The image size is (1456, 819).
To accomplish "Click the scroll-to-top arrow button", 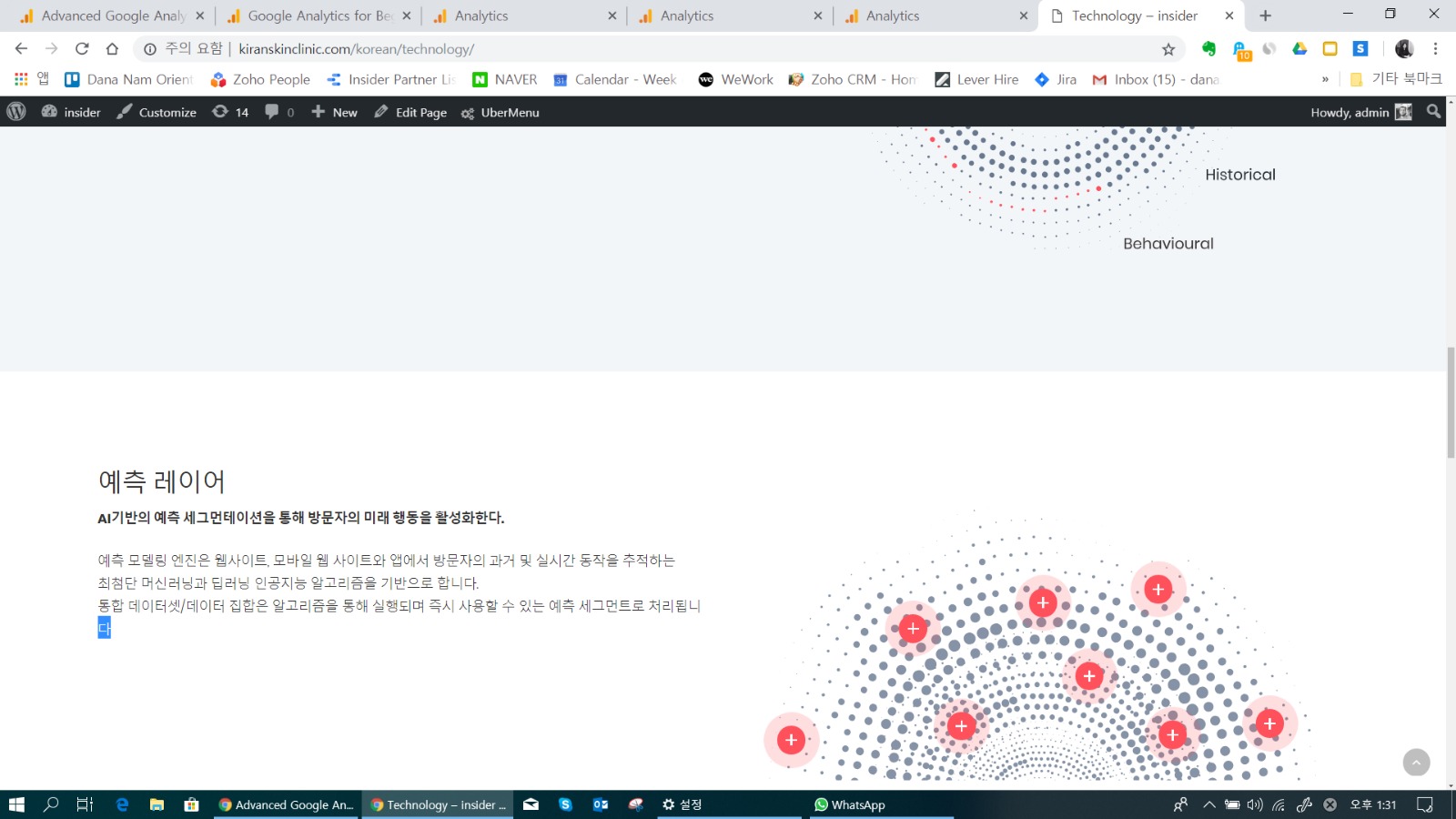I will click(x=1416, y=763).
